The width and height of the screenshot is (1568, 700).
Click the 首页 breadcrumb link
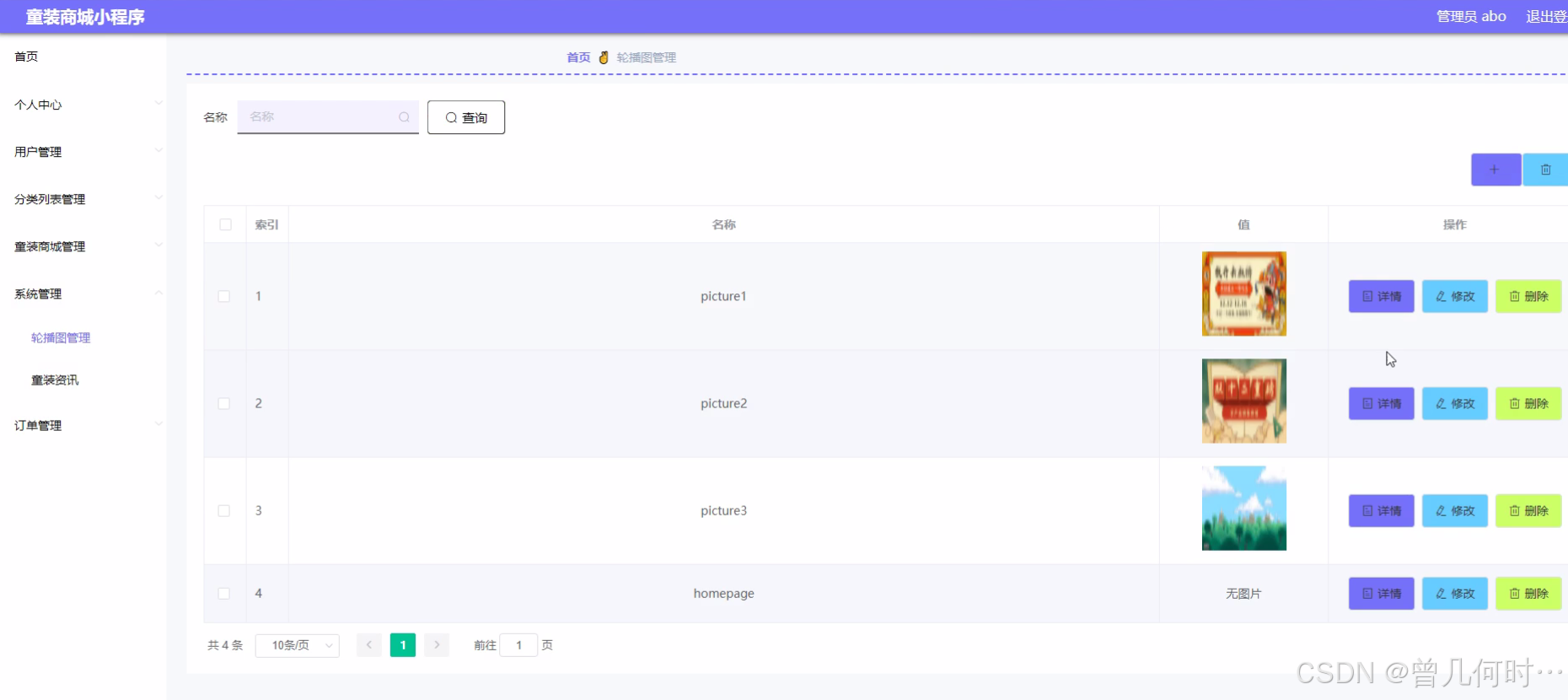click(x=578, y=57)
